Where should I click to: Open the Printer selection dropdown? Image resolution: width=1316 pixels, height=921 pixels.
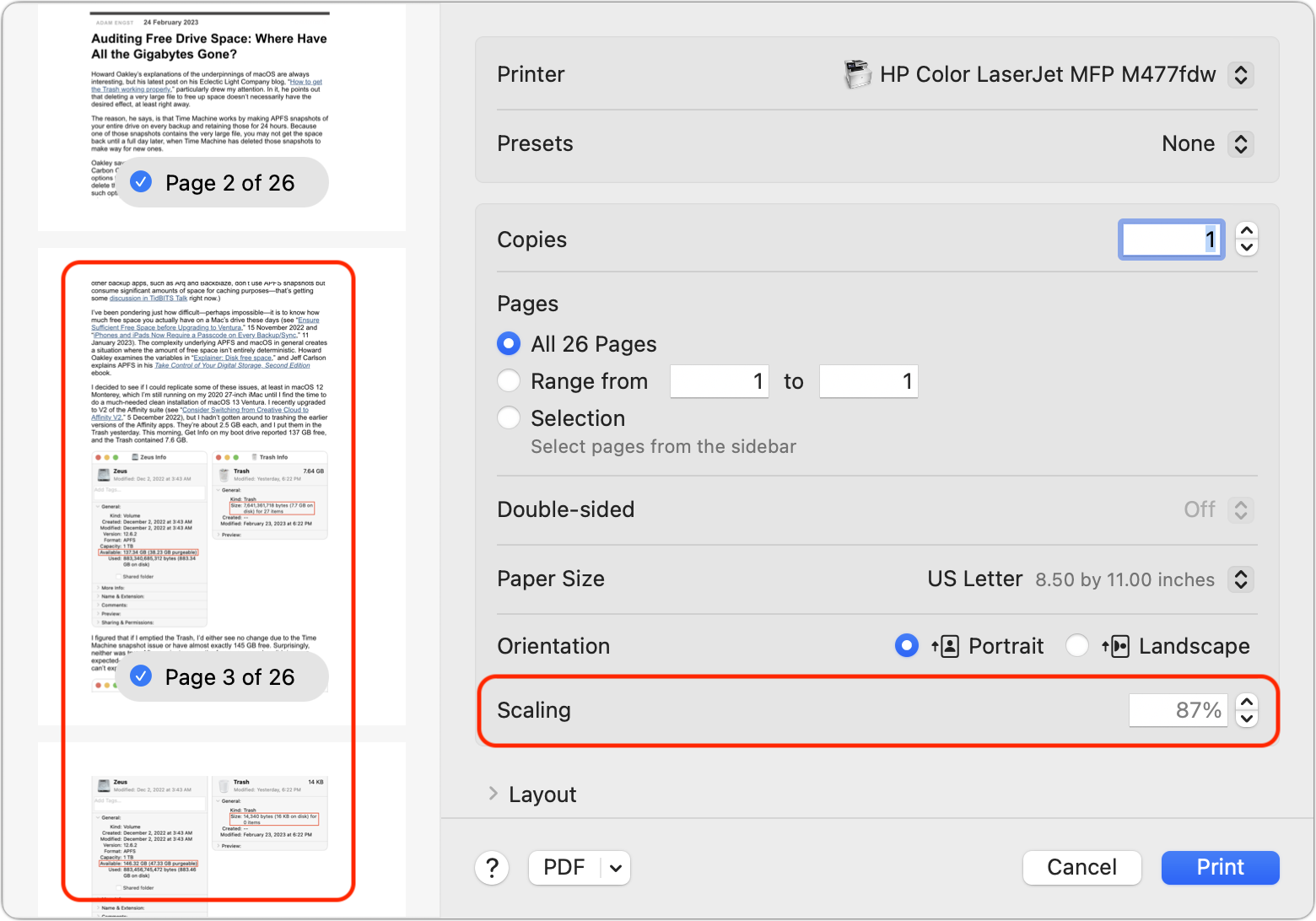pos(1240,75)
